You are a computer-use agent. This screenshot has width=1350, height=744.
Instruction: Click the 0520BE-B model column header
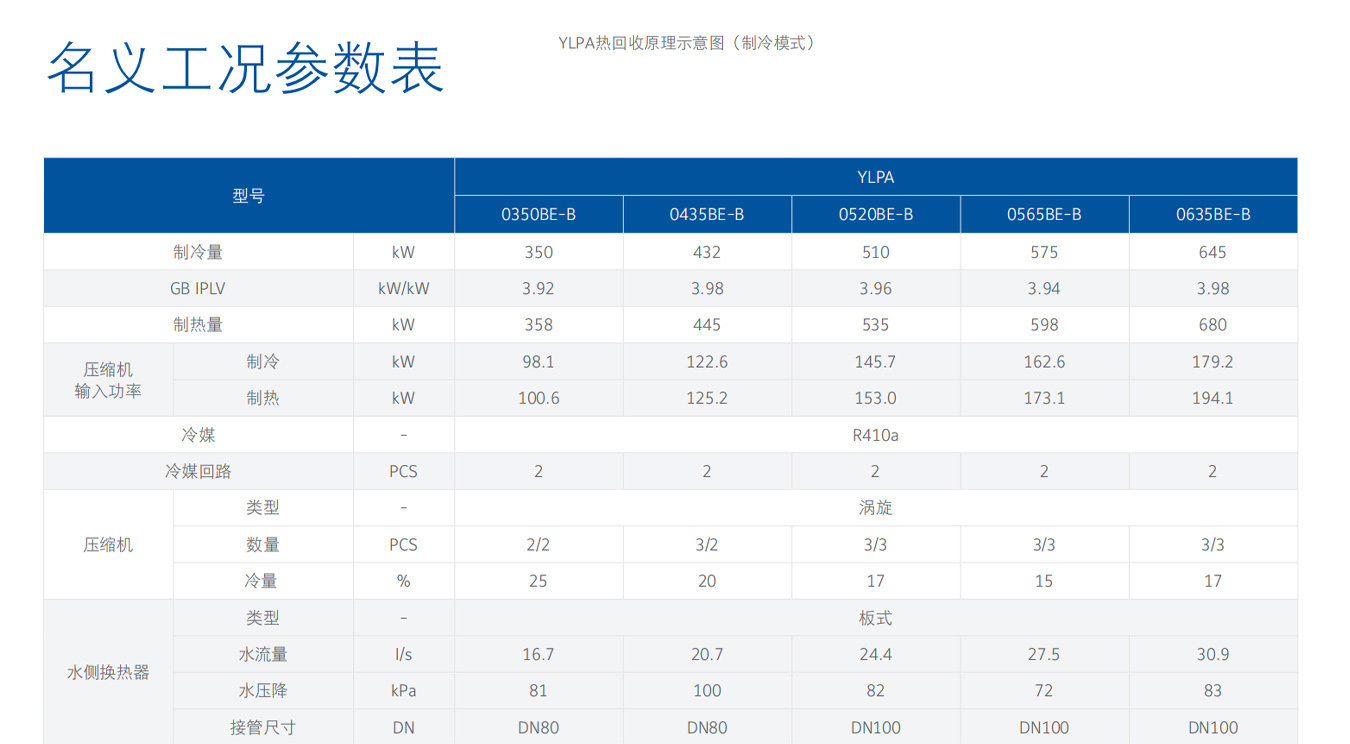pyautogui.click(x=875, y=215)
